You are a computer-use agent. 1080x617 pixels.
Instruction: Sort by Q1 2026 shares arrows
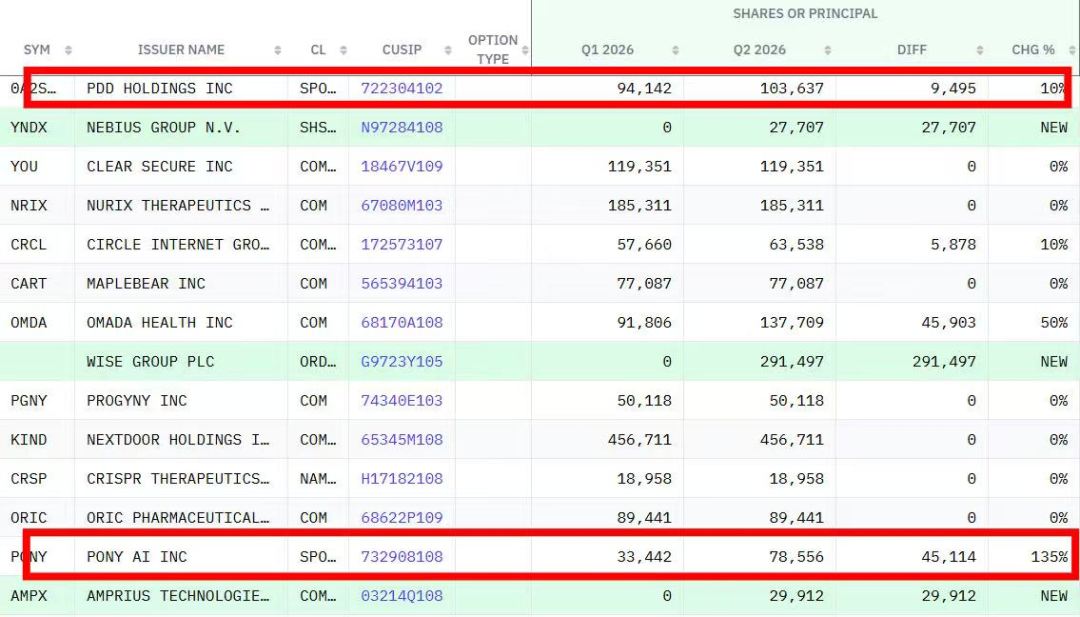pyautogui.click(x=675, y=50)
